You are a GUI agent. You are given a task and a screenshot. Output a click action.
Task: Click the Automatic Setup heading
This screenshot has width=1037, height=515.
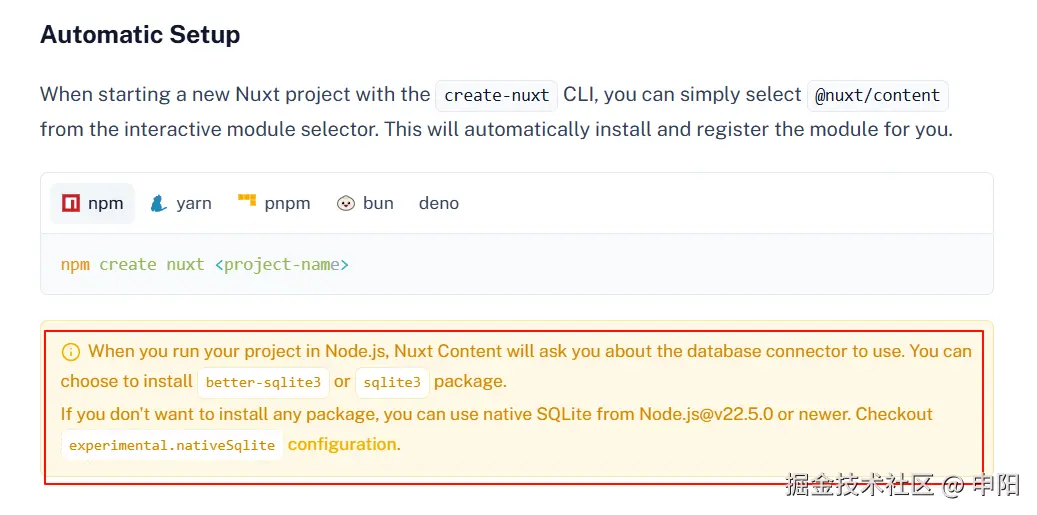click(140, 35)
